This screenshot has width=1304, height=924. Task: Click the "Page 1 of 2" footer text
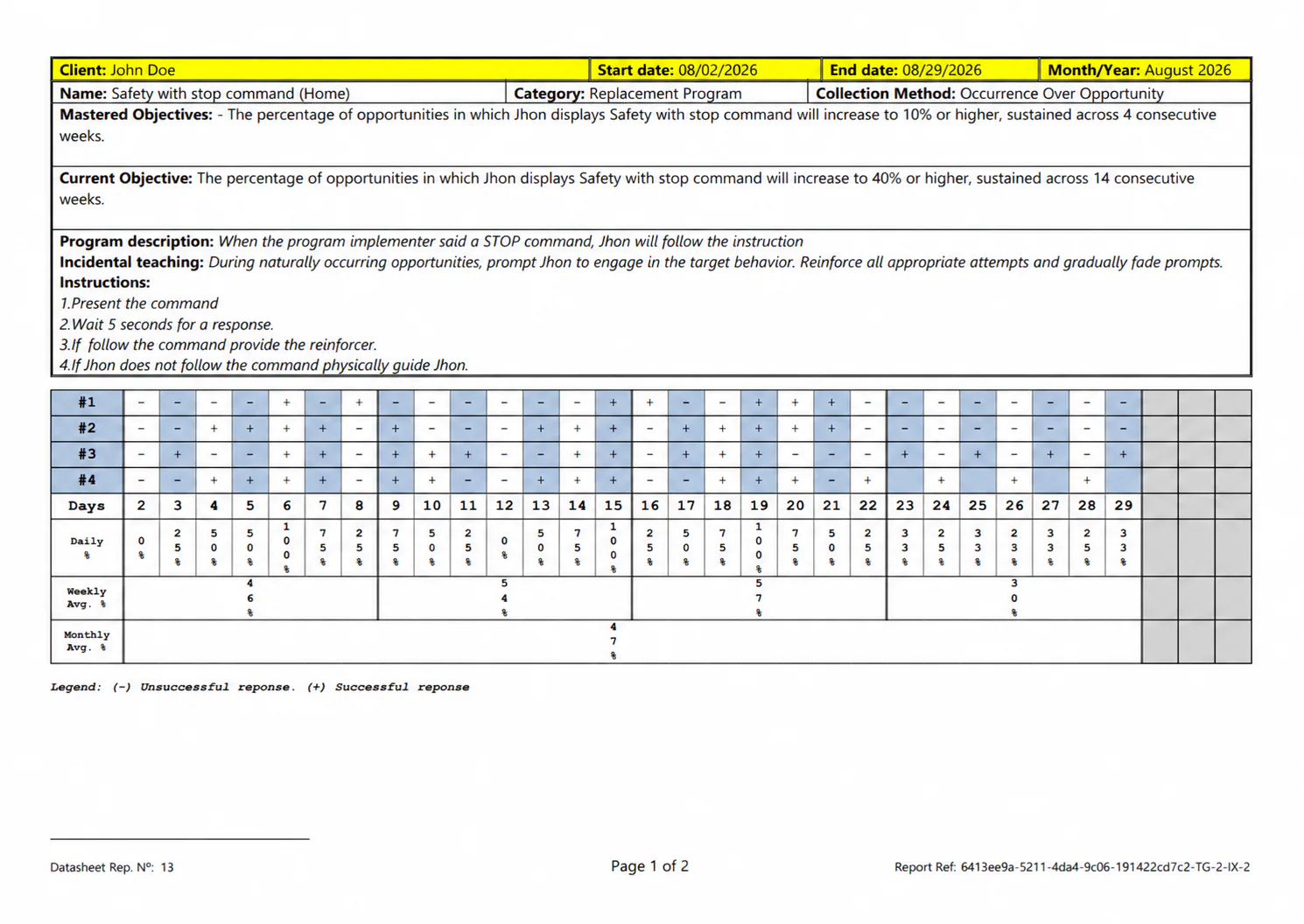pos(649,866)
